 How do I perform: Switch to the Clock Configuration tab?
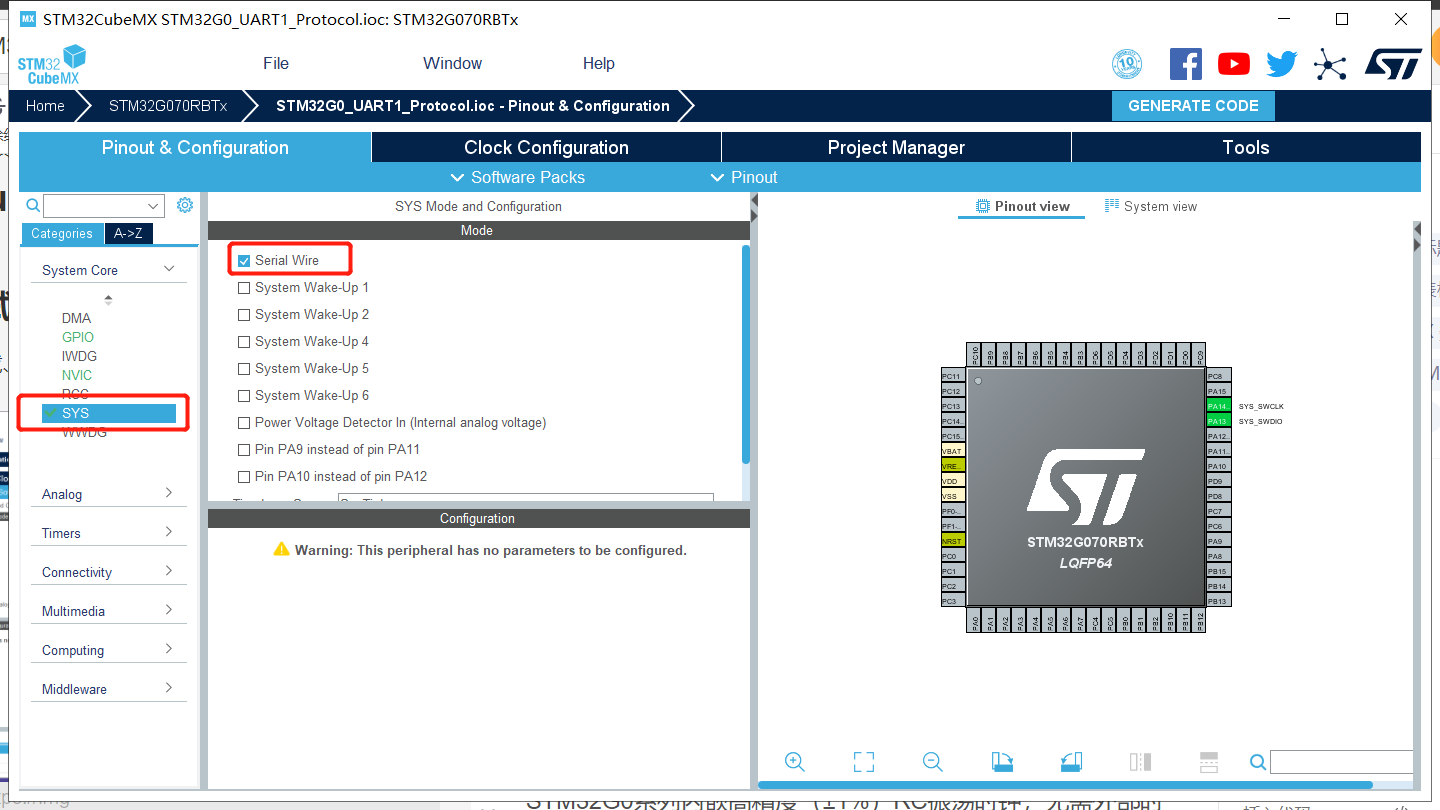(546, 147)
